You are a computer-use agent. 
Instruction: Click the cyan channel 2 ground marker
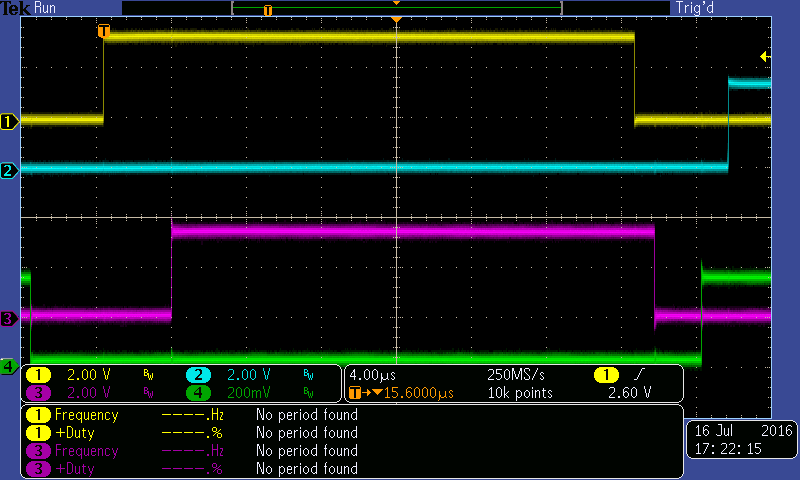9,170
